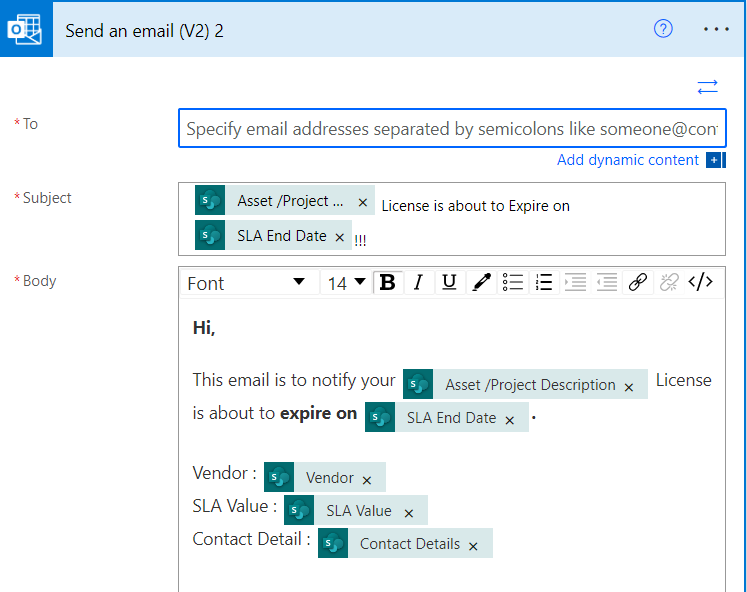Screen dimensions: 747x592
Task: Click the swap input mode arrows icon
Action: coord(708,87)
